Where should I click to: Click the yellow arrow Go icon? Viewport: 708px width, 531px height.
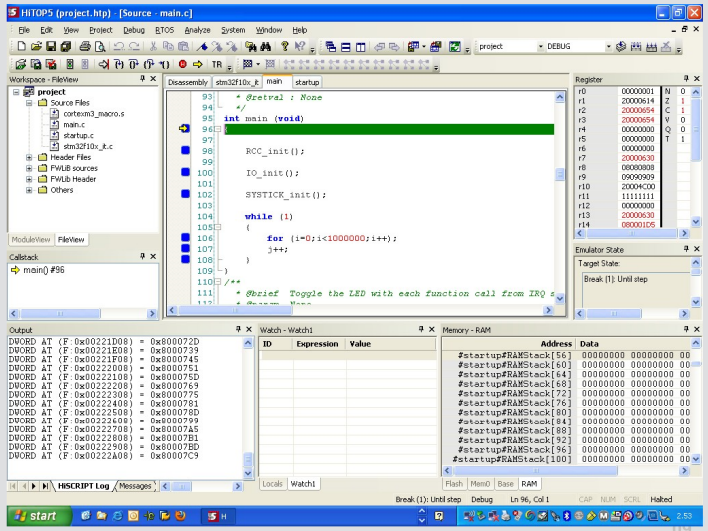pyautogui.click(x=197, y=64)
